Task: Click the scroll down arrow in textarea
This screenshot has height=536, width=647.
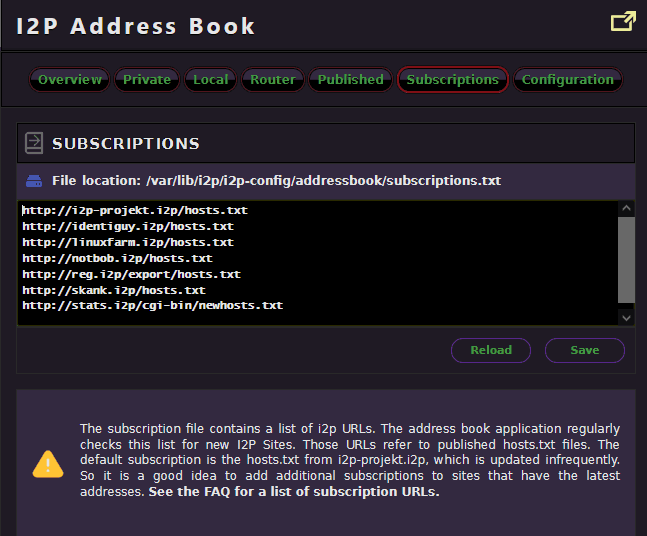Action: (x=626, y=318)
